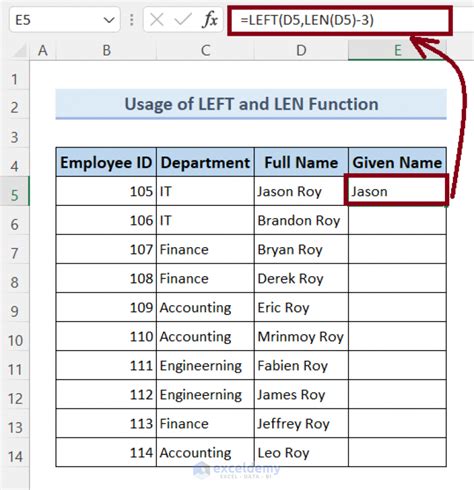
Task: Select the 'Jeffrey Roy' cell
Action: (301, 423)
